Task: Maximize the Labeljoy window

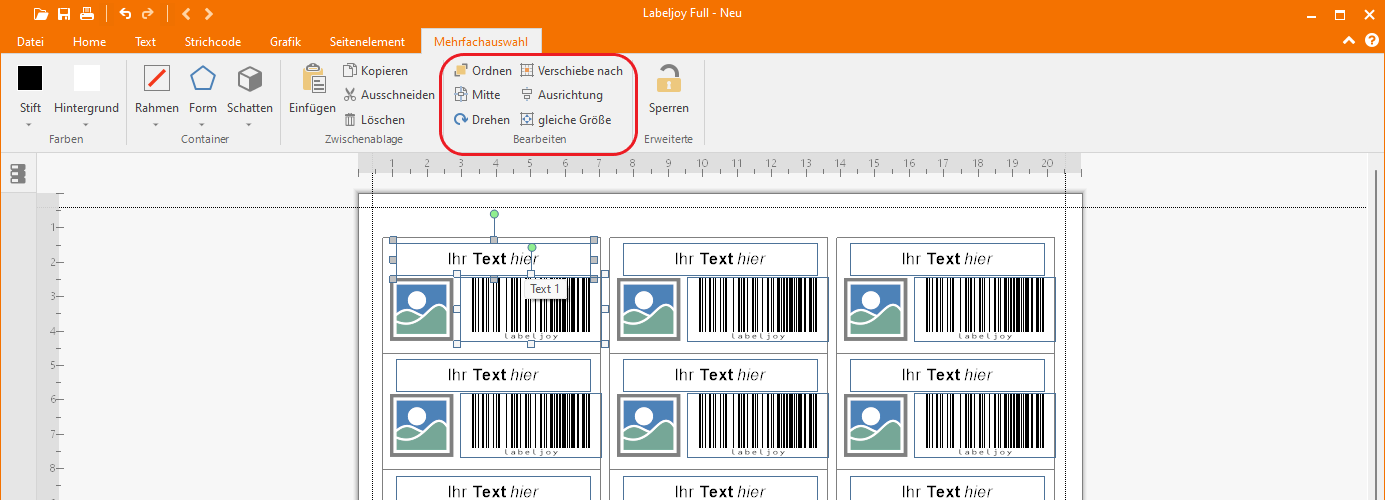Action: coord(1340,14)
